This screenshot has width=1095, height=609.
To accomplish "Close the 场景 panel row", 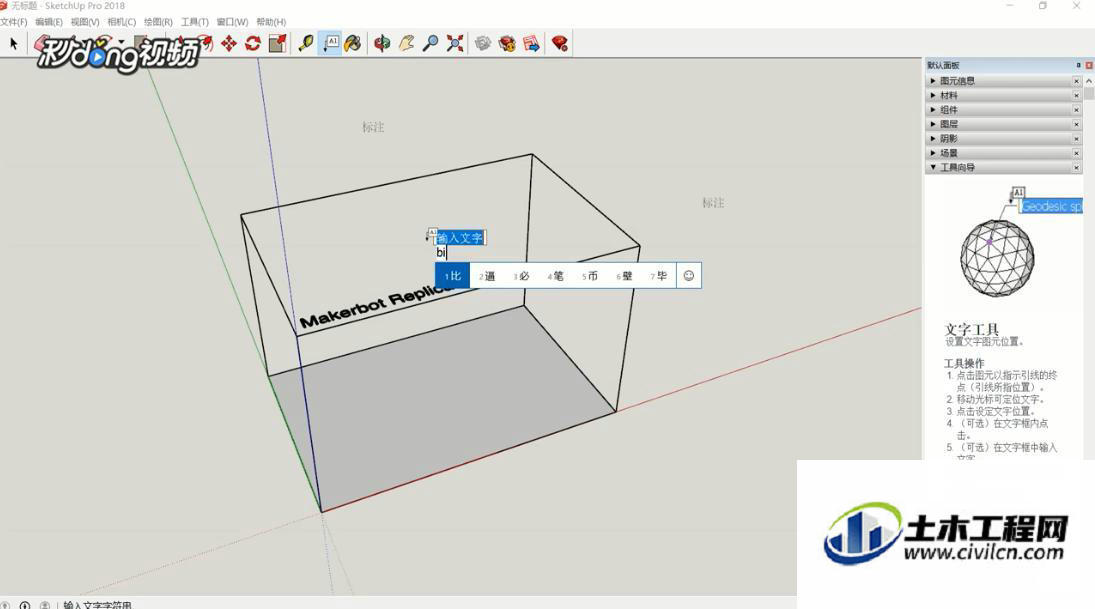I will [1077, 153].
